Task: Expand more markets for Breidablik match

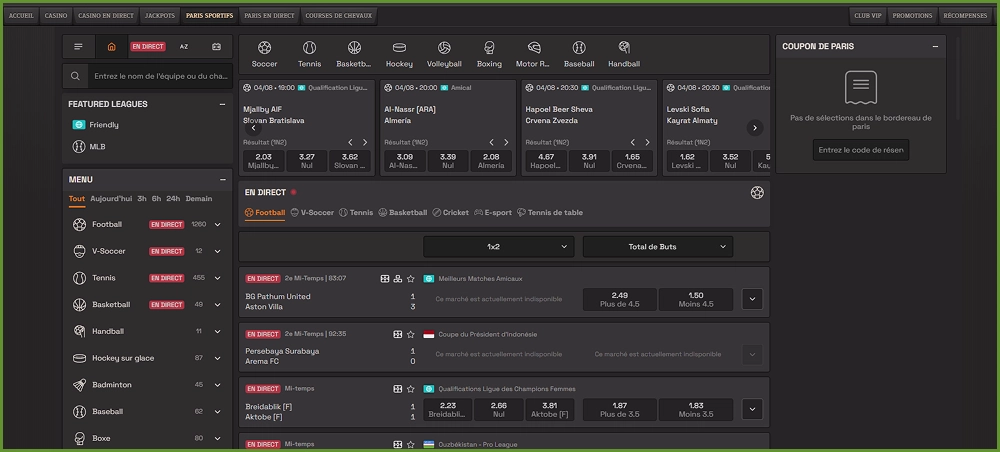Action: pyautogui.click(x=752, y=409)
